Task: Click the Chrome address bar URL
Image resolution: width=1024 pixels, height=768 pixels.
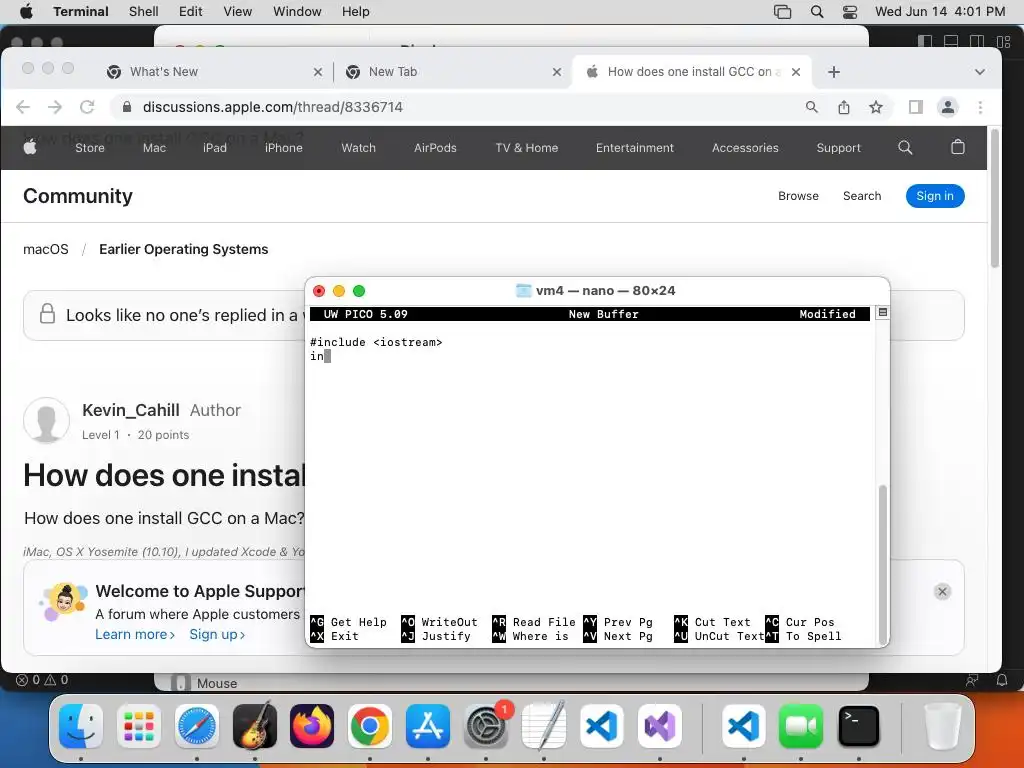Action: pyautogui.click(x=273, y=107)
